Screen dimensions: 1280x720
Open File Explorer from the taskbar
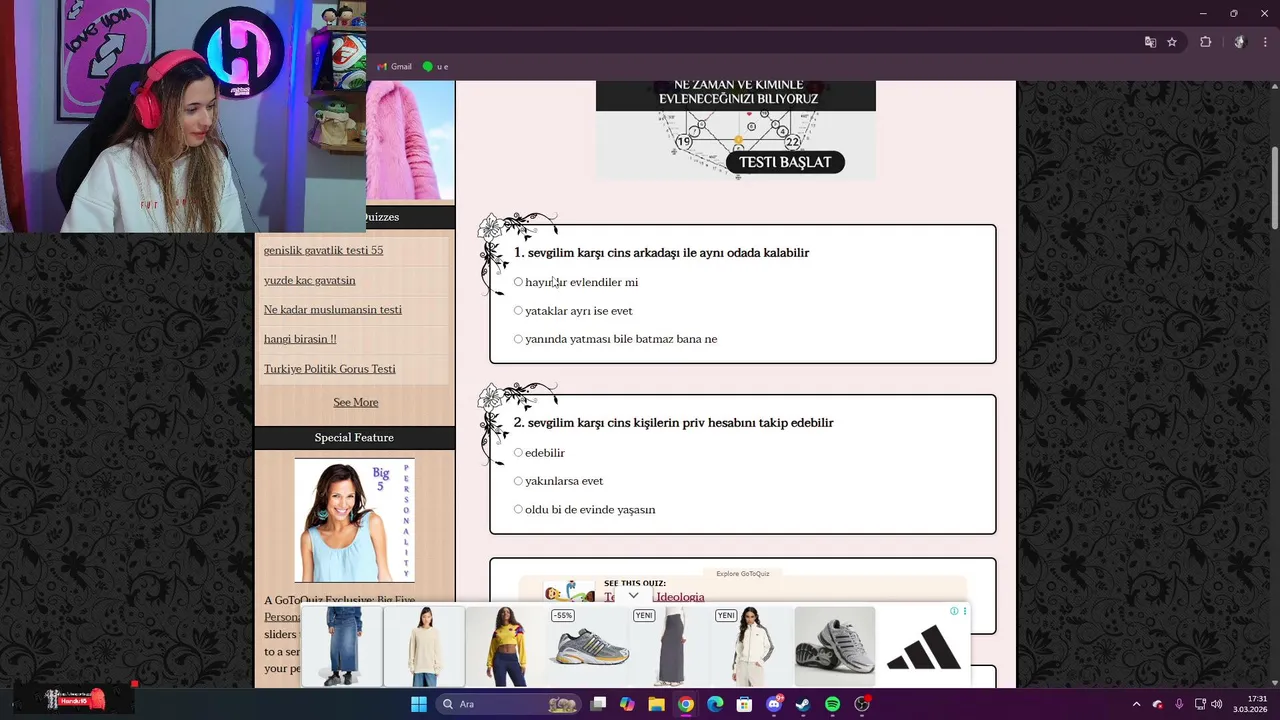(656, 704)
